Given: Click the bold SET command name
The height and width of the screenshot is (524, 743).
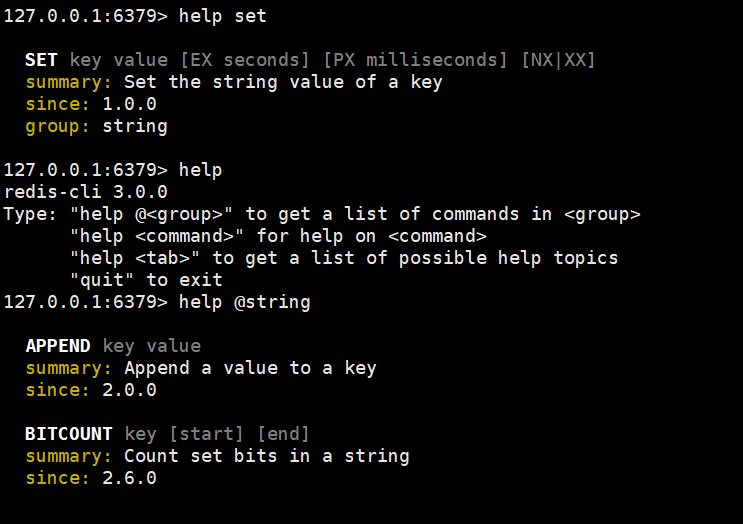Looking at the screenshot, I should (41, 60).
